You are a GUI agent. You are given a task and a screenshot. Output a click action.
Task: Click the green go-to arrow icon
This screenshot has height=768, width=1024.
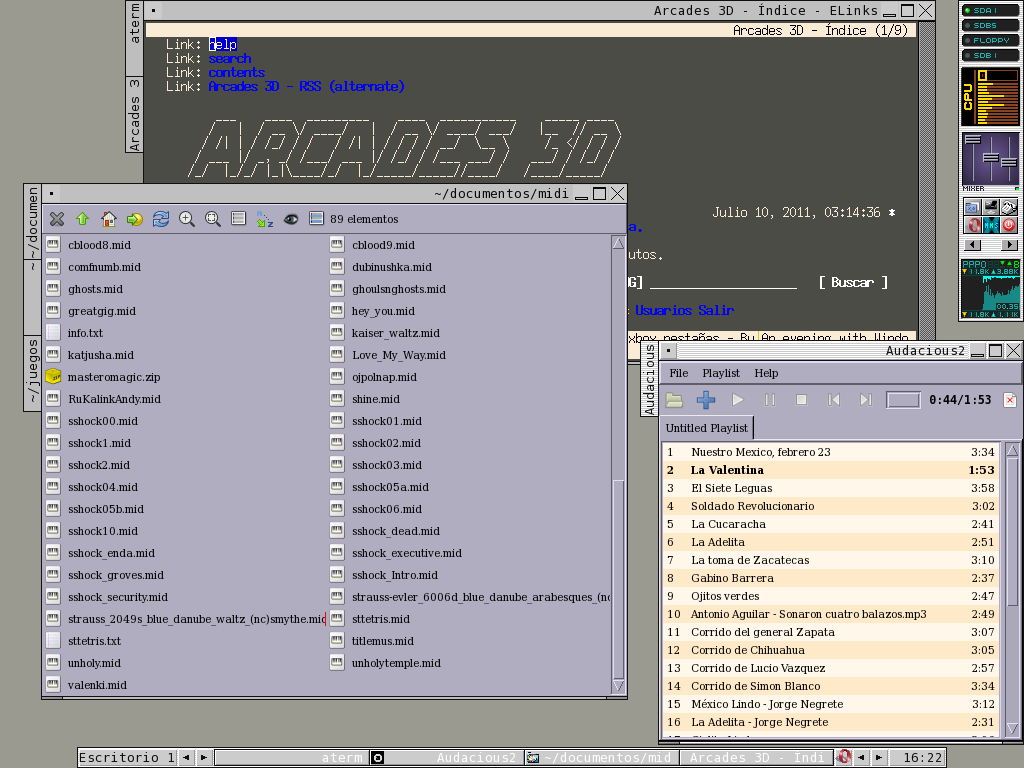pyautogui.click(x=135, y=219)
